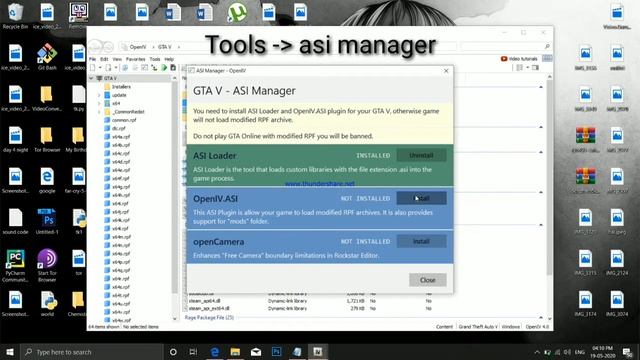Open File Explorer from the taskbar
Image resolution: width=640 pixels, height=360 pixels.
(235, 352)
